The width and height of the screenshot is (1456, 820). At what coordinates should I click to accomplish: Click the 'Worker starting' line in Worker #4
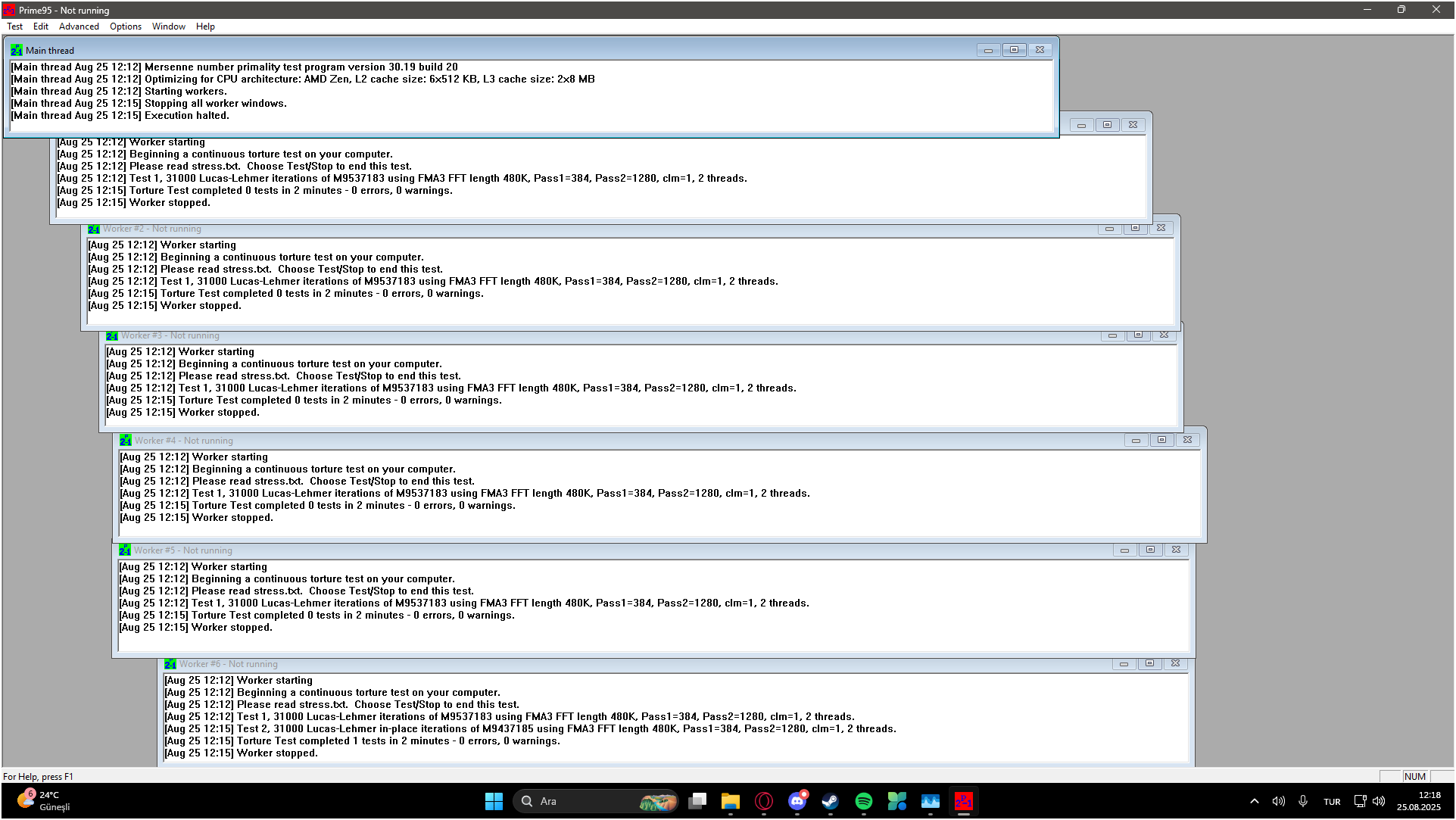194,457
